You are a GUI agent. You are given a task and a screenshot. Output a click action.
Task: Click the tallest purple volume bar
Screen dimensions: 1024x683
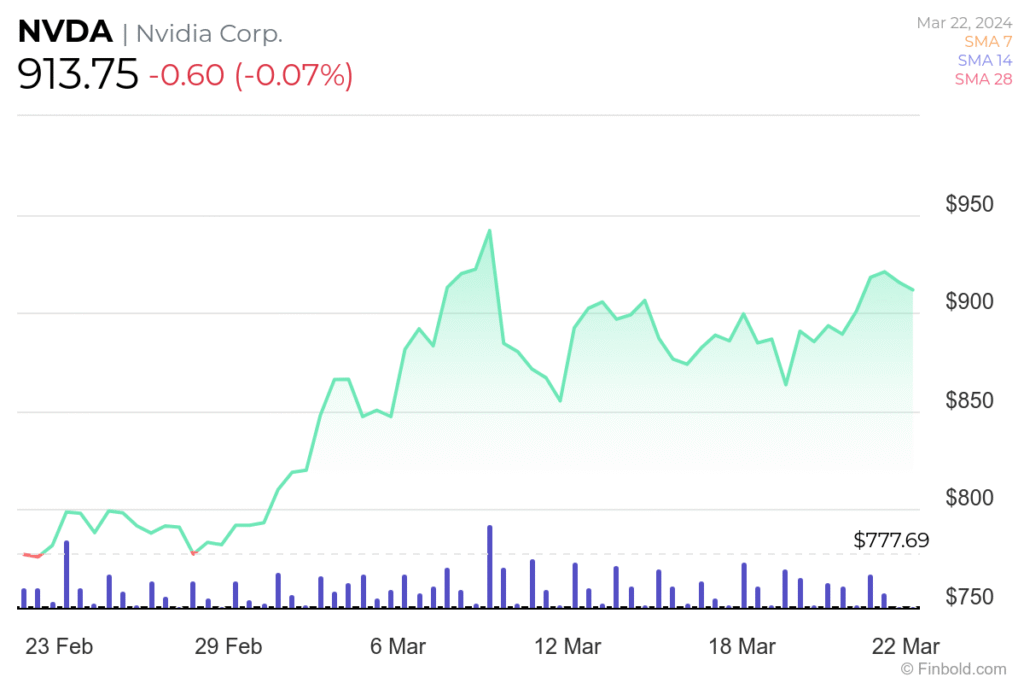coord(490,565)
